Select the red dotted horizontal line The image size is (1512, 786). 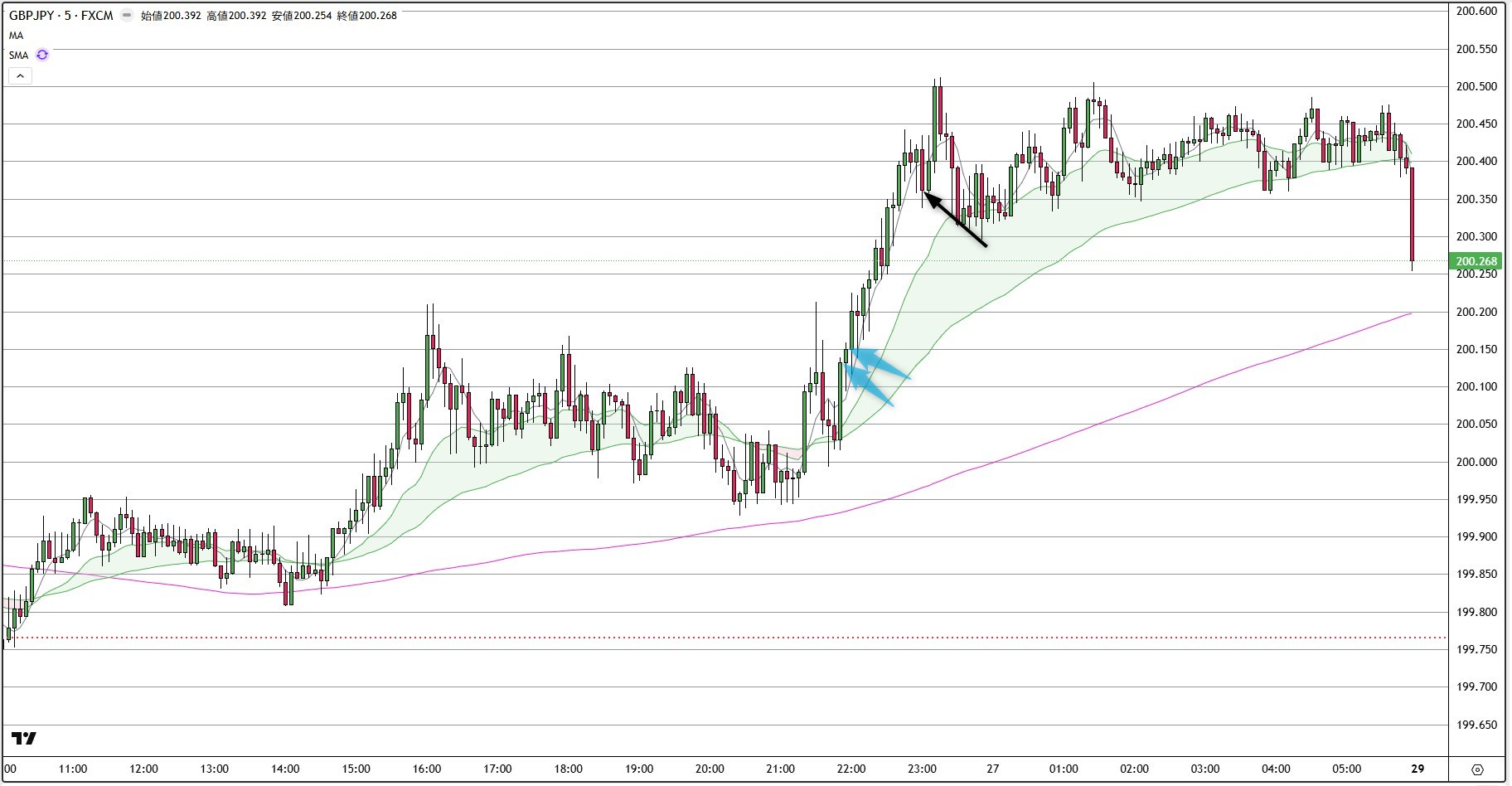(746, 638)
